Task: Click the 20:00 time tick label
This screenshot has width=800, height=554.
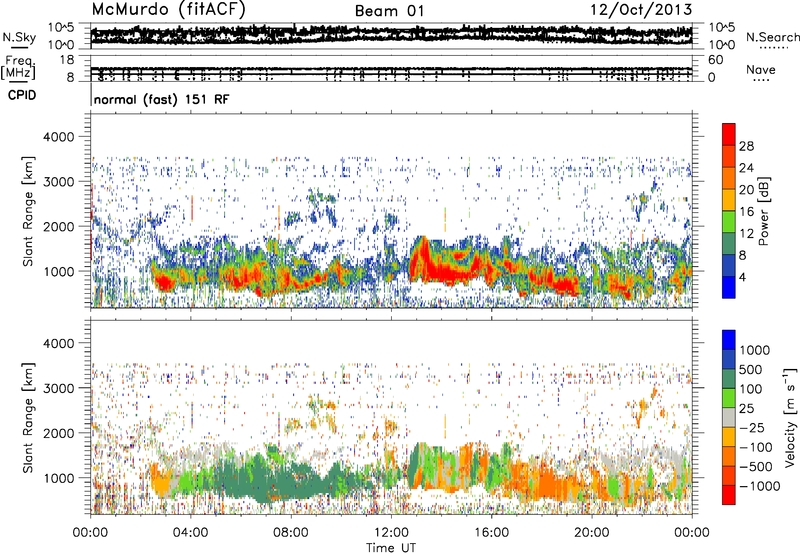Action: pyautogui.click(x=591, y=533)
